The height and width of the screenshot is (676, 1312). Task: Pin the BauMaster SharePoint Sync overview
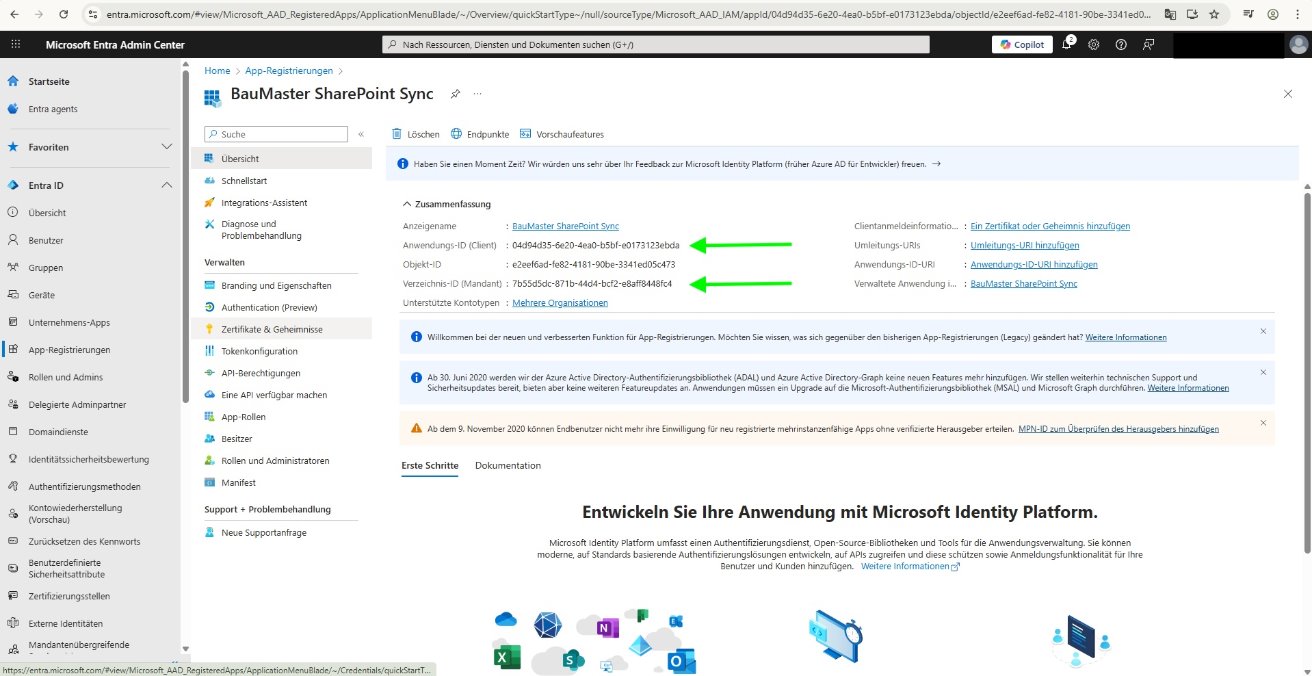click(455, 93)
